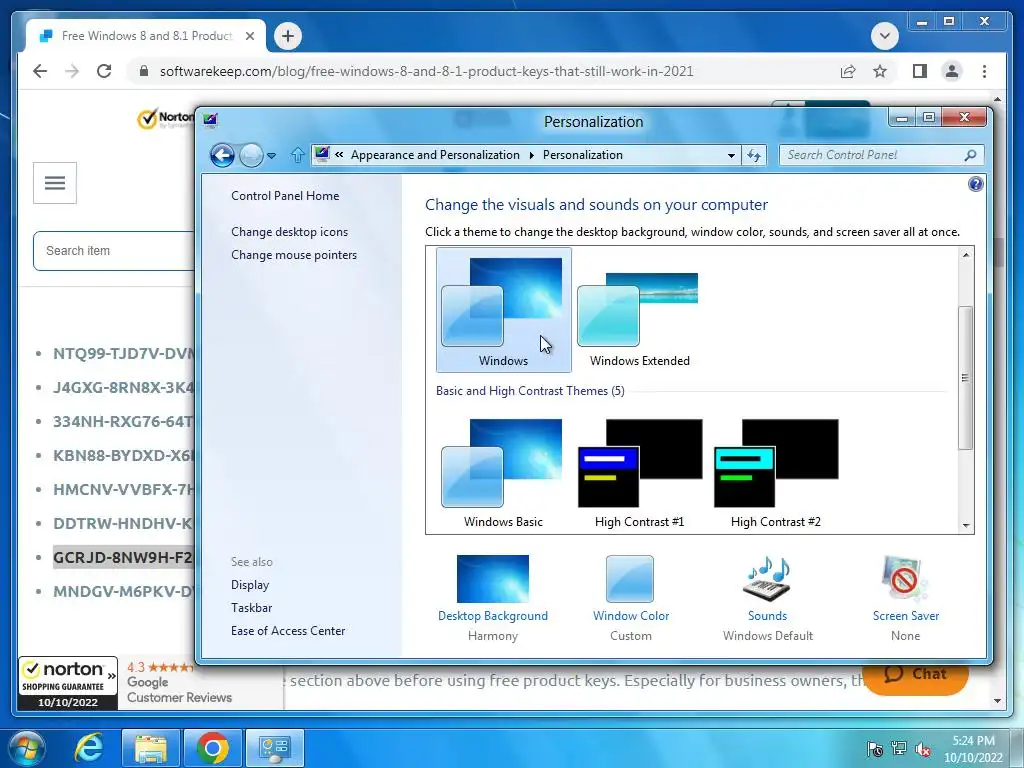Click the Search item field on webpage
Viewport: 1024px width, 768px height.
pos(114,251)
